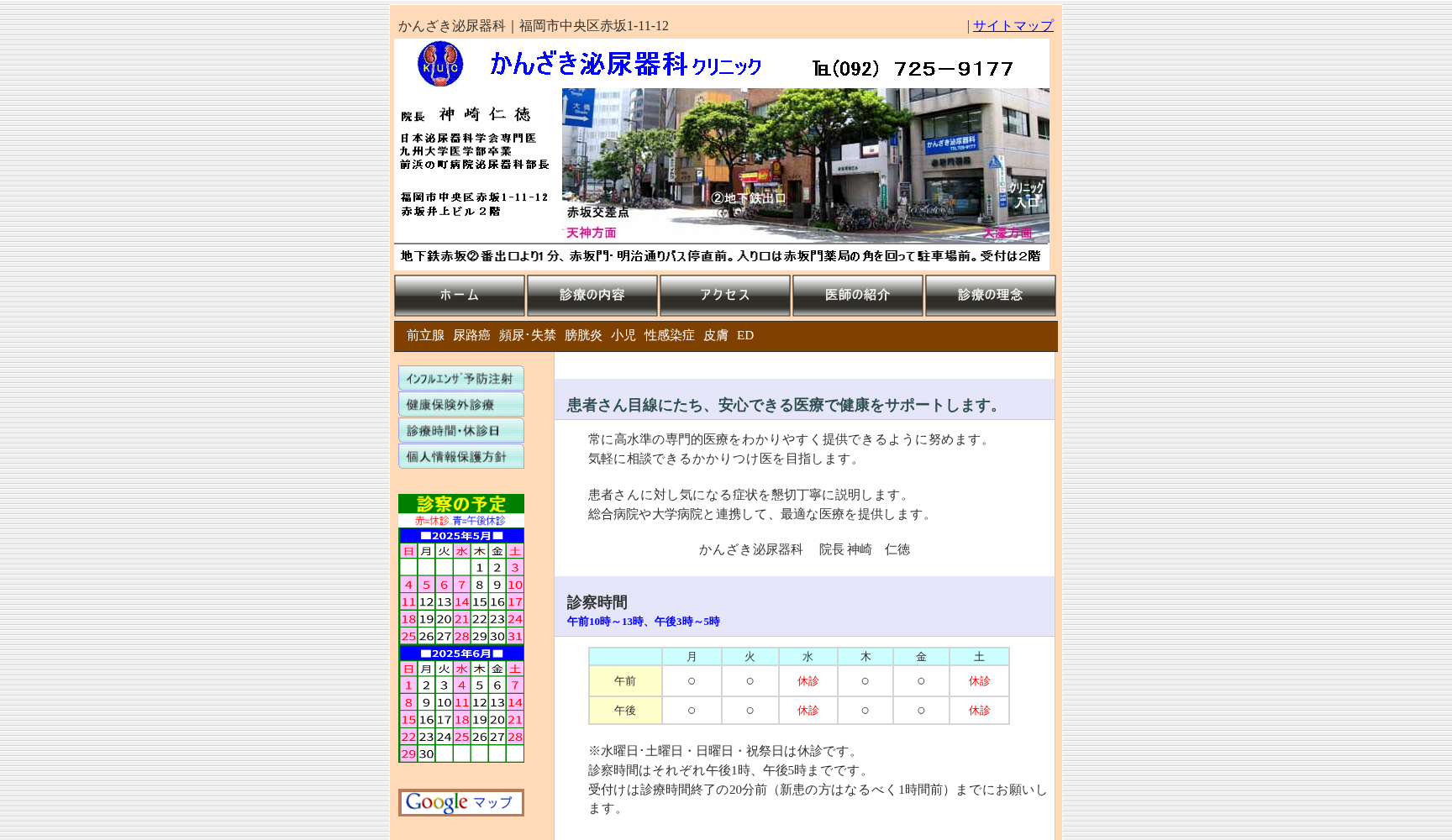Open the 健康保険外診療 page
Viewport: 1452px width, 840px height.
[x=460, y=404]
